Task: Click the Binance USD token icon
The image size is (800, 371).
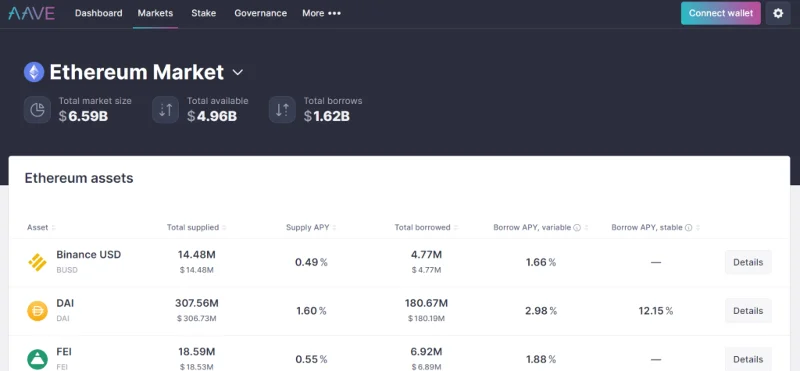Action: click(x=37, y=262)
